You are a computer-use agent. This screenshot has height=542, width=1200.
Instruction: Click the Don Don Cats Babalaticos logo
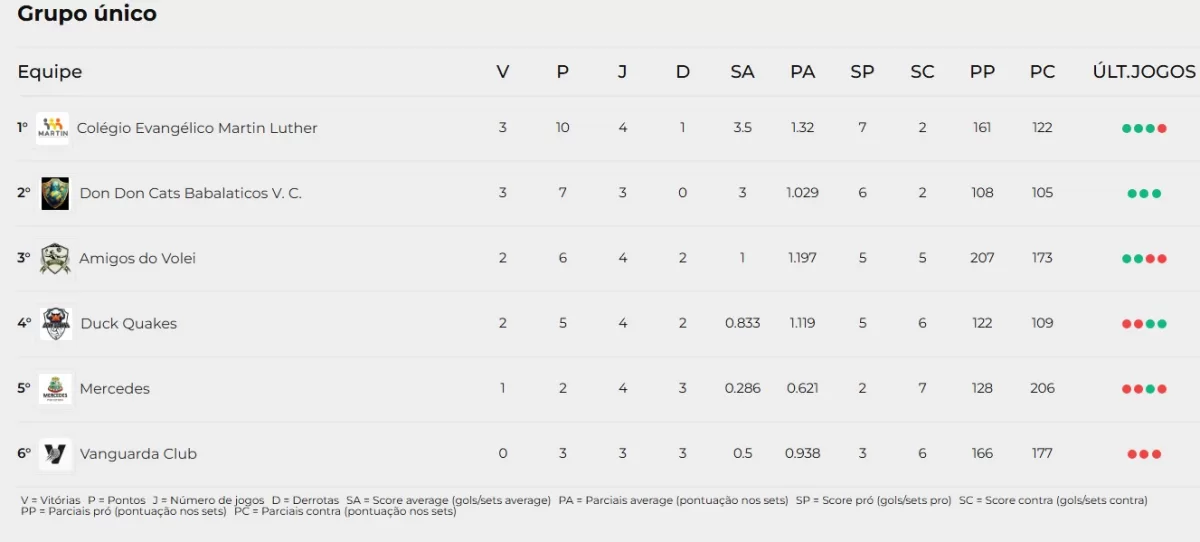tap(55, 193)
